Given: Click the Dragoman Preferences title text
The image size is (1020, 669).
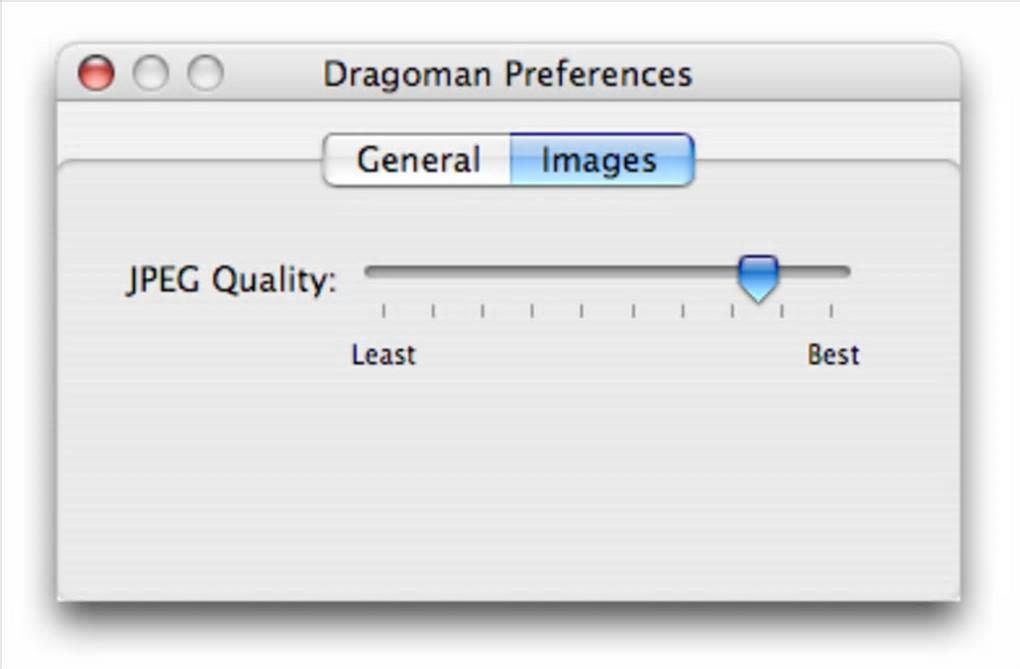Looking at the screenshot, I should click(x=507, y=74).
